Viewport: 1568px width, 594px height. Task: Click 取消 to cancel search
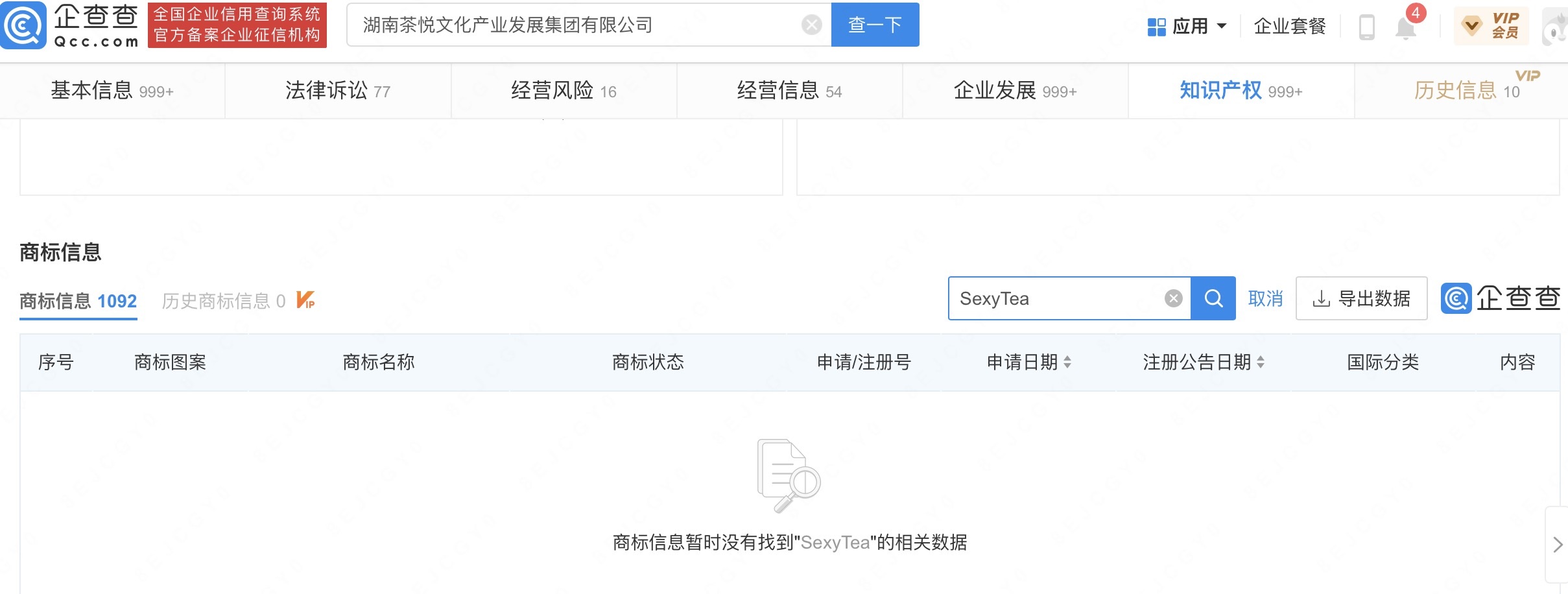point(1265,298)
